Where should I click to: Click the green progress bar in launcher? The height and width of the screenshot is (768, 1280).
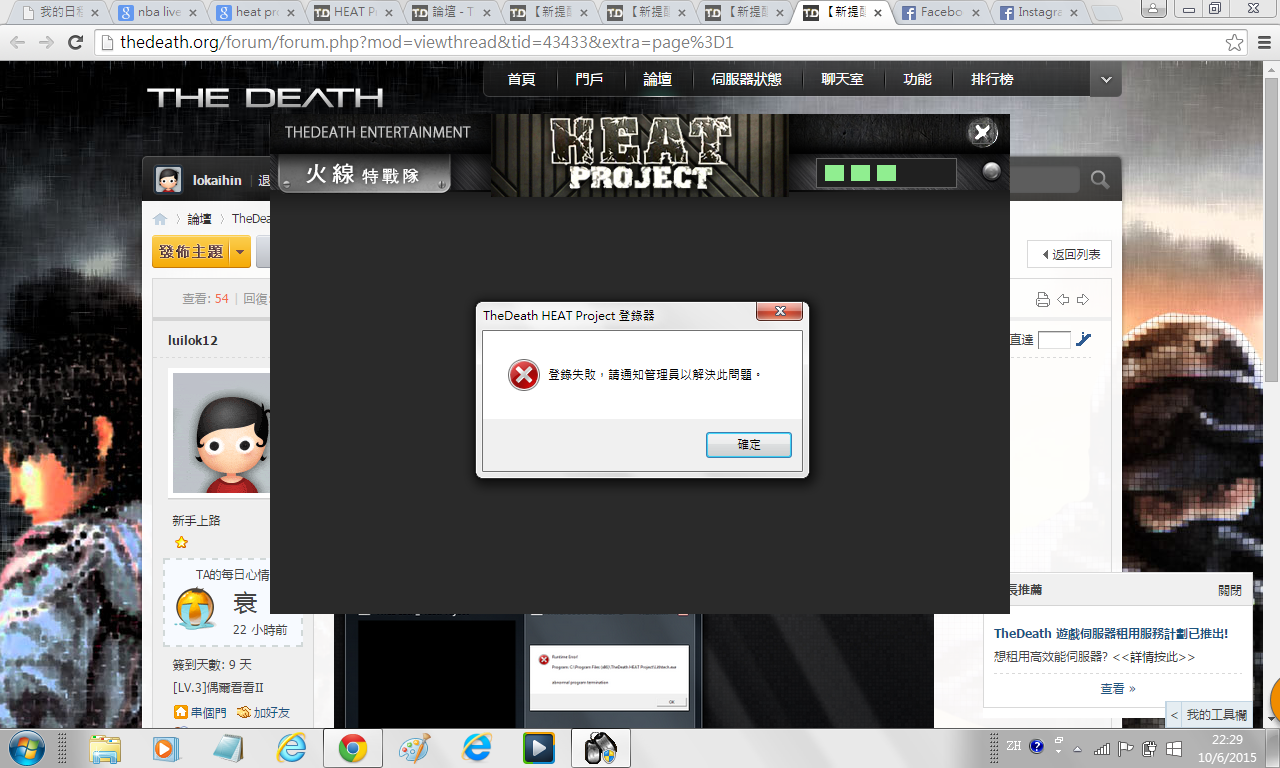point(886,173)
